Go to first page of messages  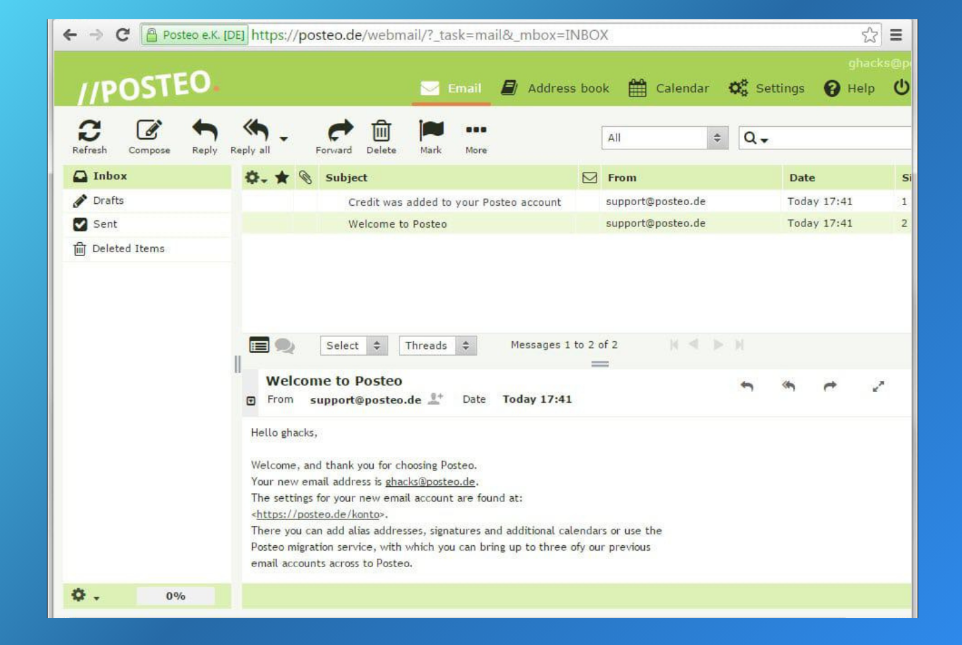(674, 345)
